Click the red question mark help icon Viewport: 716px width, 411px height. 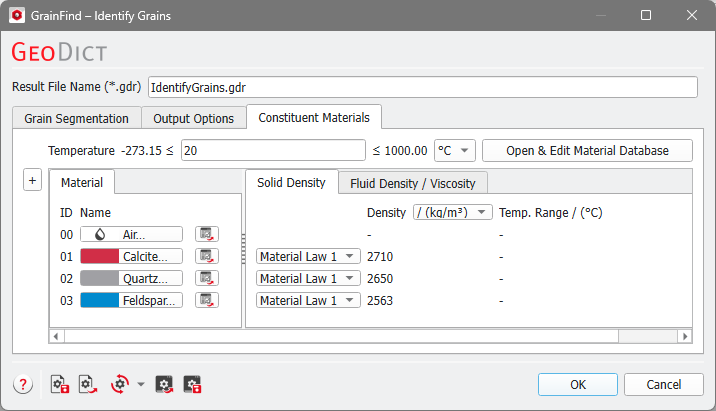coord(23,385)
